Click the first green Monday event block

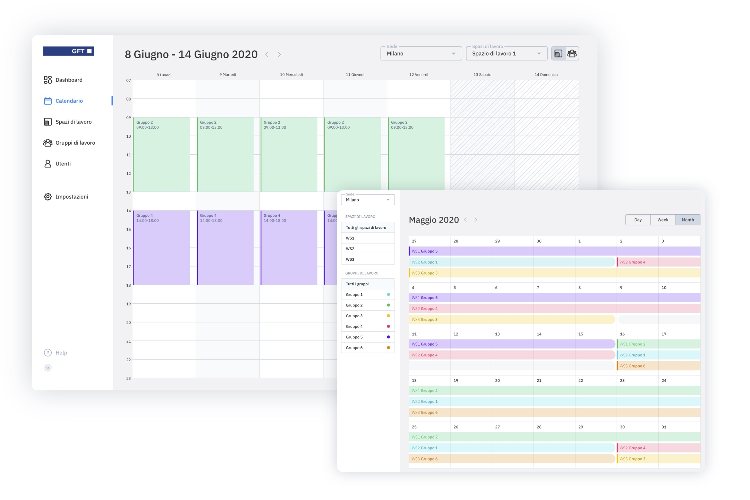[163, 154]
